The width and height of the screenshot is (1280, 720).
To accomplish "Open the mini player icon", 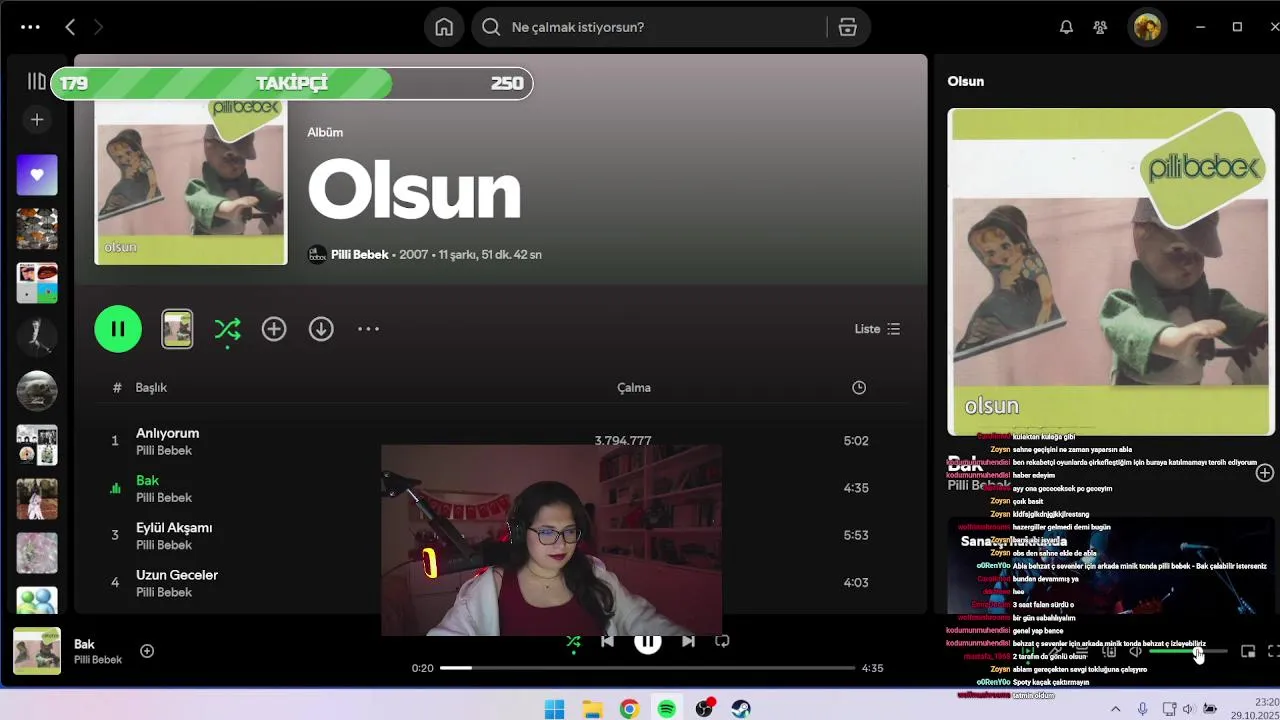I will [x=1248, y=652].
